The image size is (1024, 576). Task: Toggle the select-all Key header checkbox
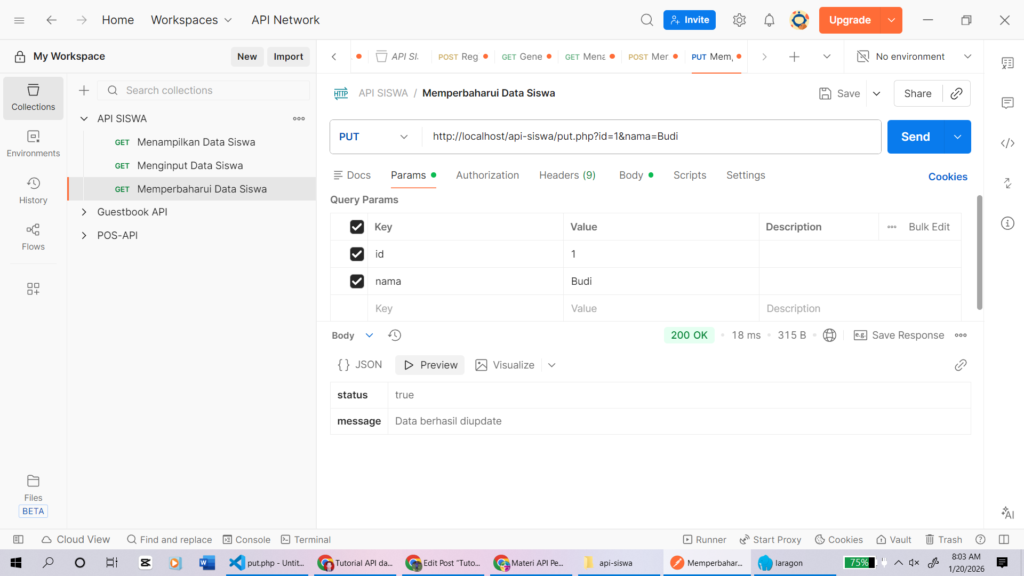pos(357,227)
